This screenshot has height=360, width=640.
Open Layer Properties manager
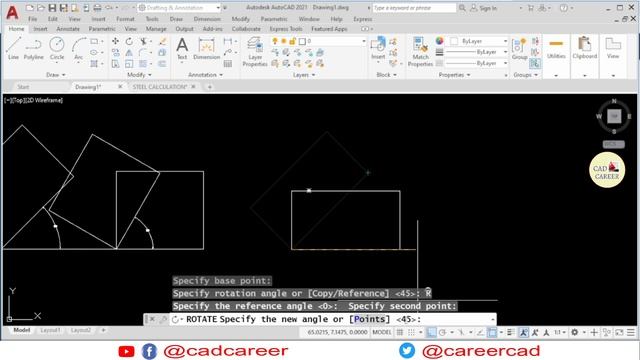coord(255,51)
